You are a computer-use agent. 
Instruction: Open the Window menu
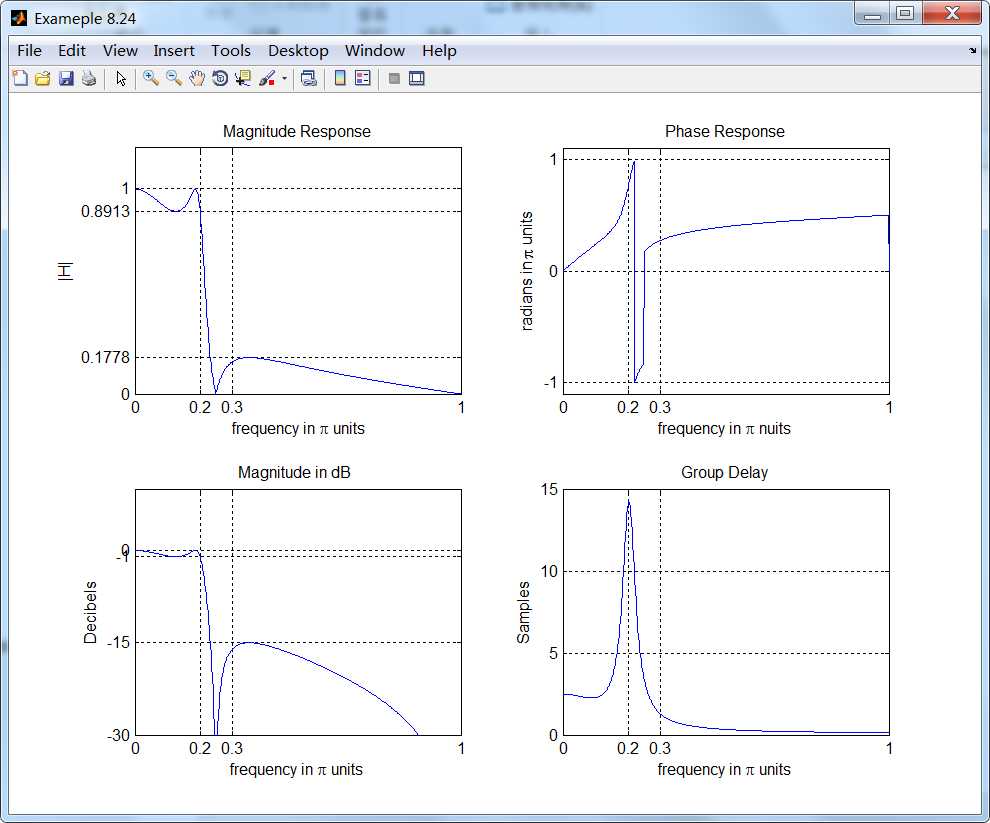375,51
